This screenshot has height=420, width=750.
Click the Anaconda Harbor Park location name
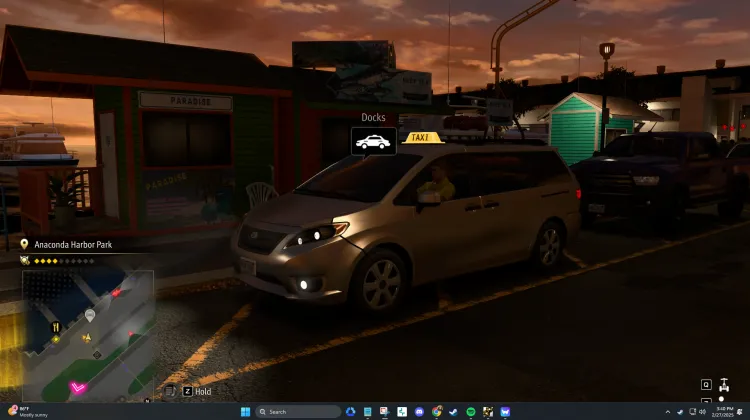(73, 244)
